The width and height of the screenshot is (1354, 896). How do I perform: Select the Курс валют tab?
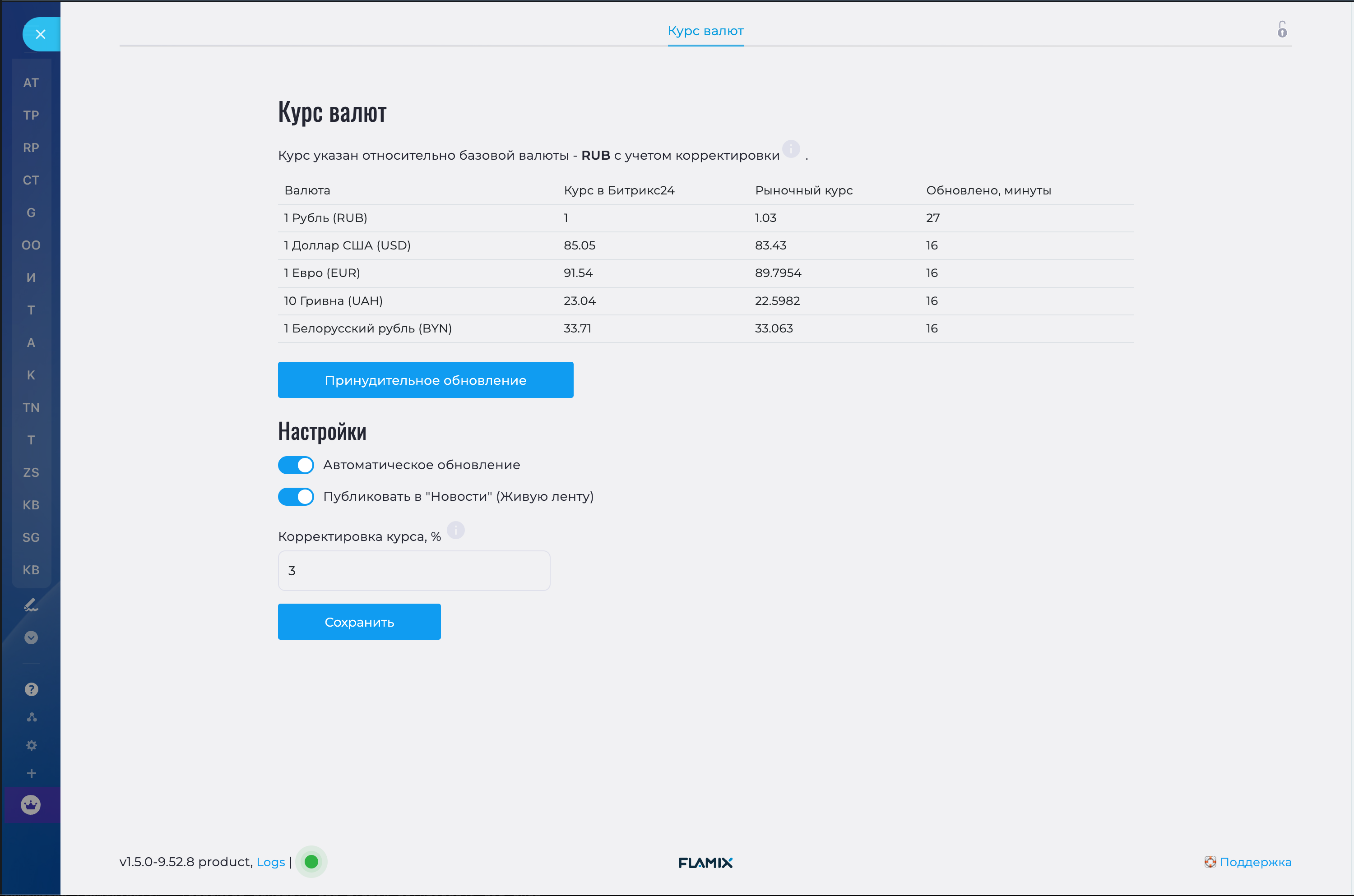click(705, 31)
